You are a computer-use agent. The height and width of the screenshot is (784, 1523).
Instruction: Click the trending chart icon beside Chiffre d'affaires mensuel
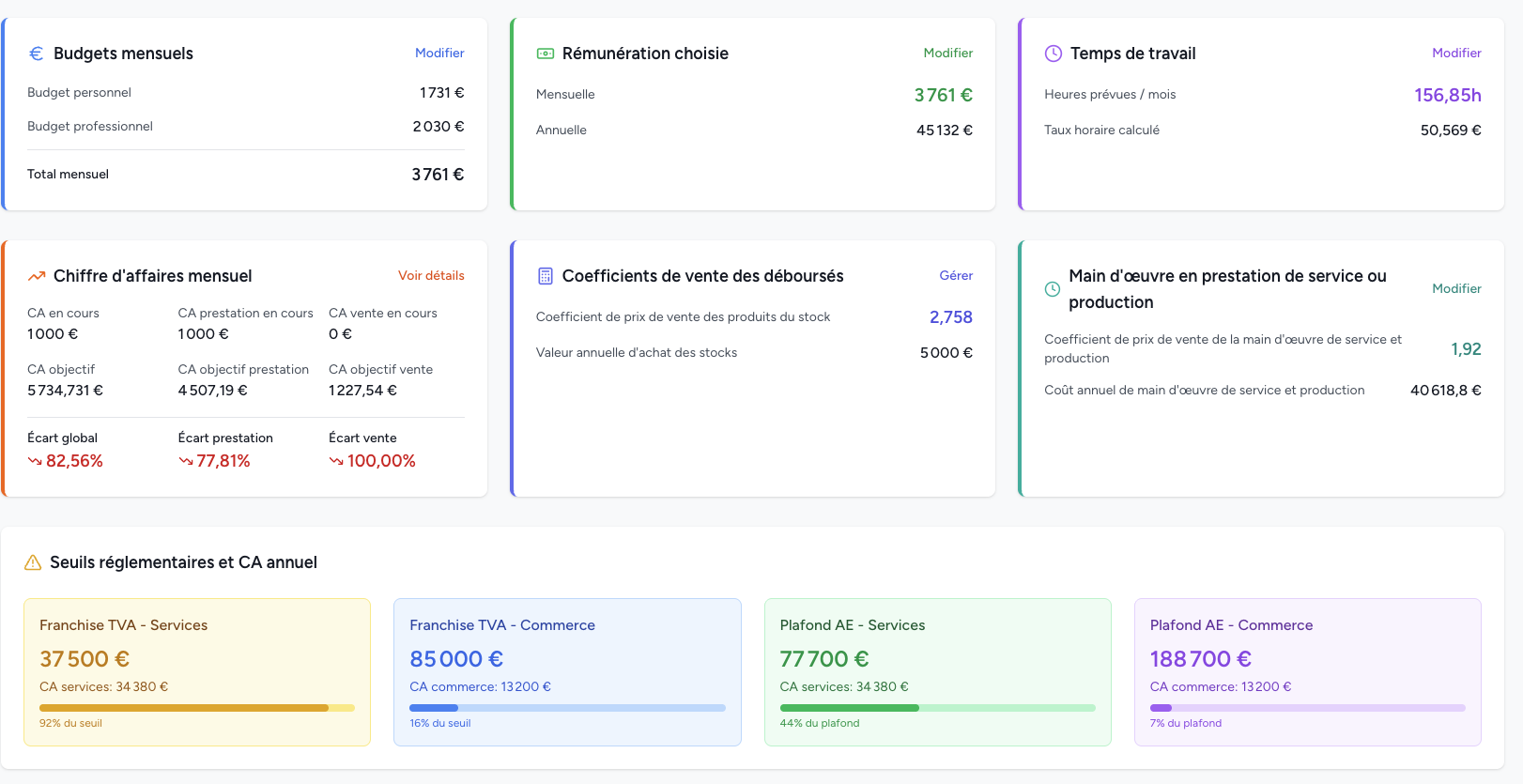(x=37, y=276)
